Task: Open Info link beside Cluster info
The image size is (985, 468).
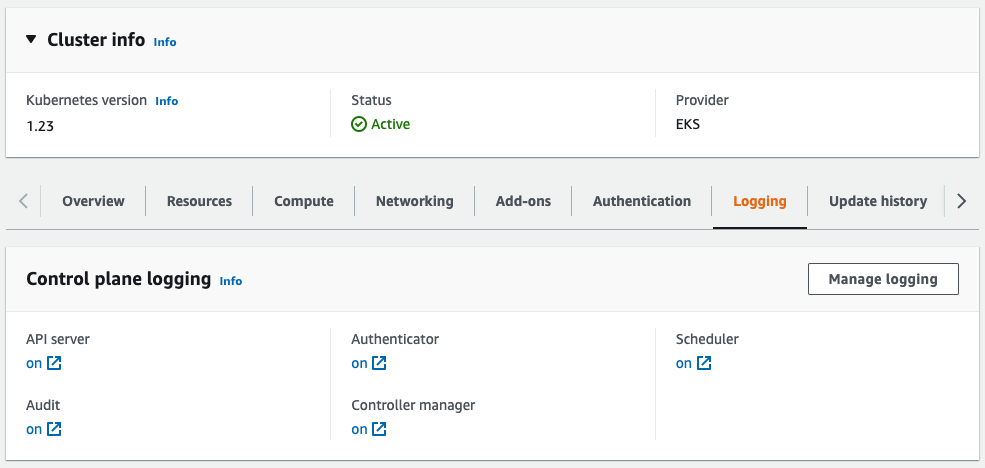Action: [165, 42]
